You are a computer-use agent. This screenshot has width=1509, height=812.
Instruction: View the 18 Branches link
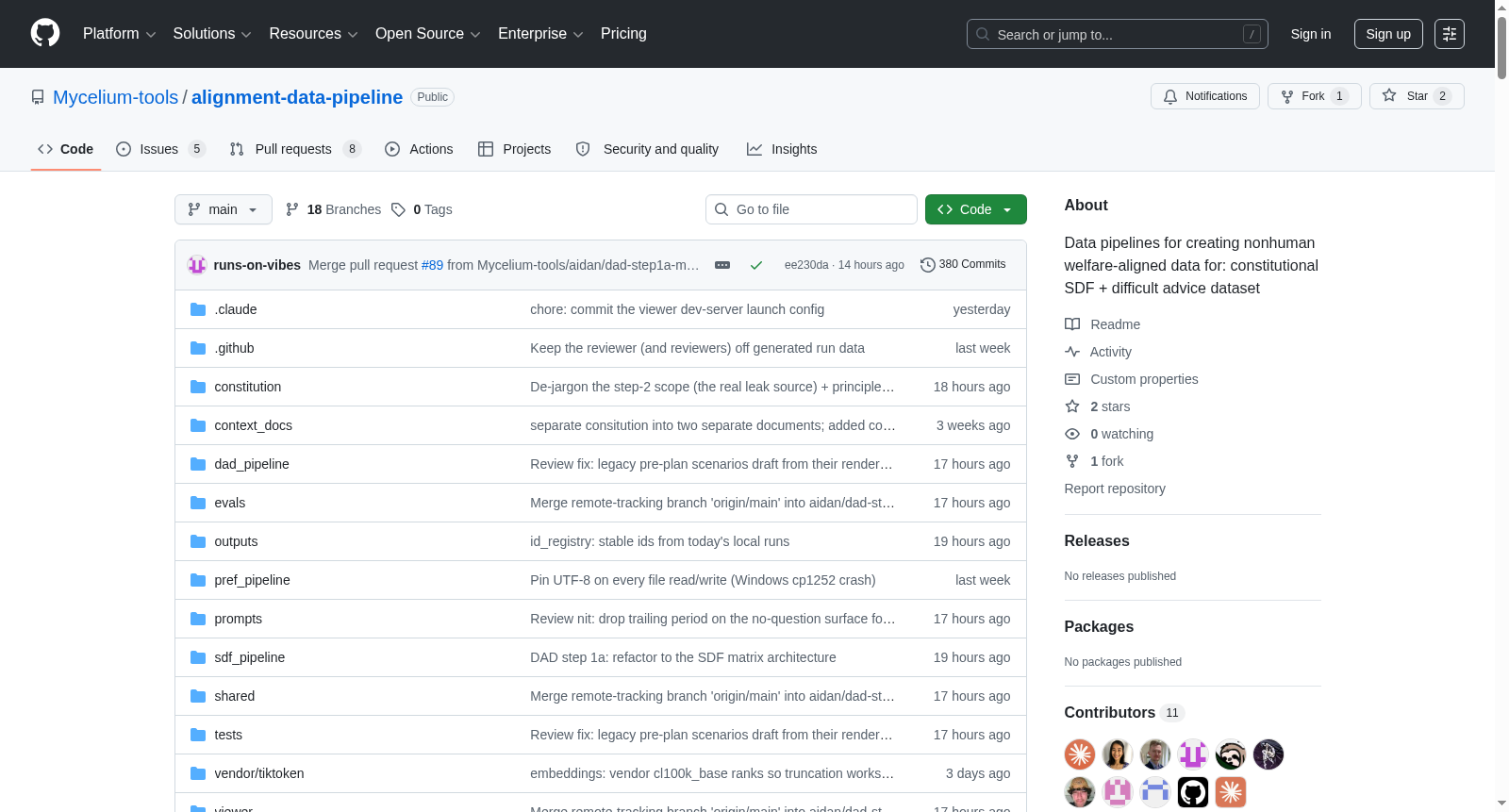pos(333,209)
